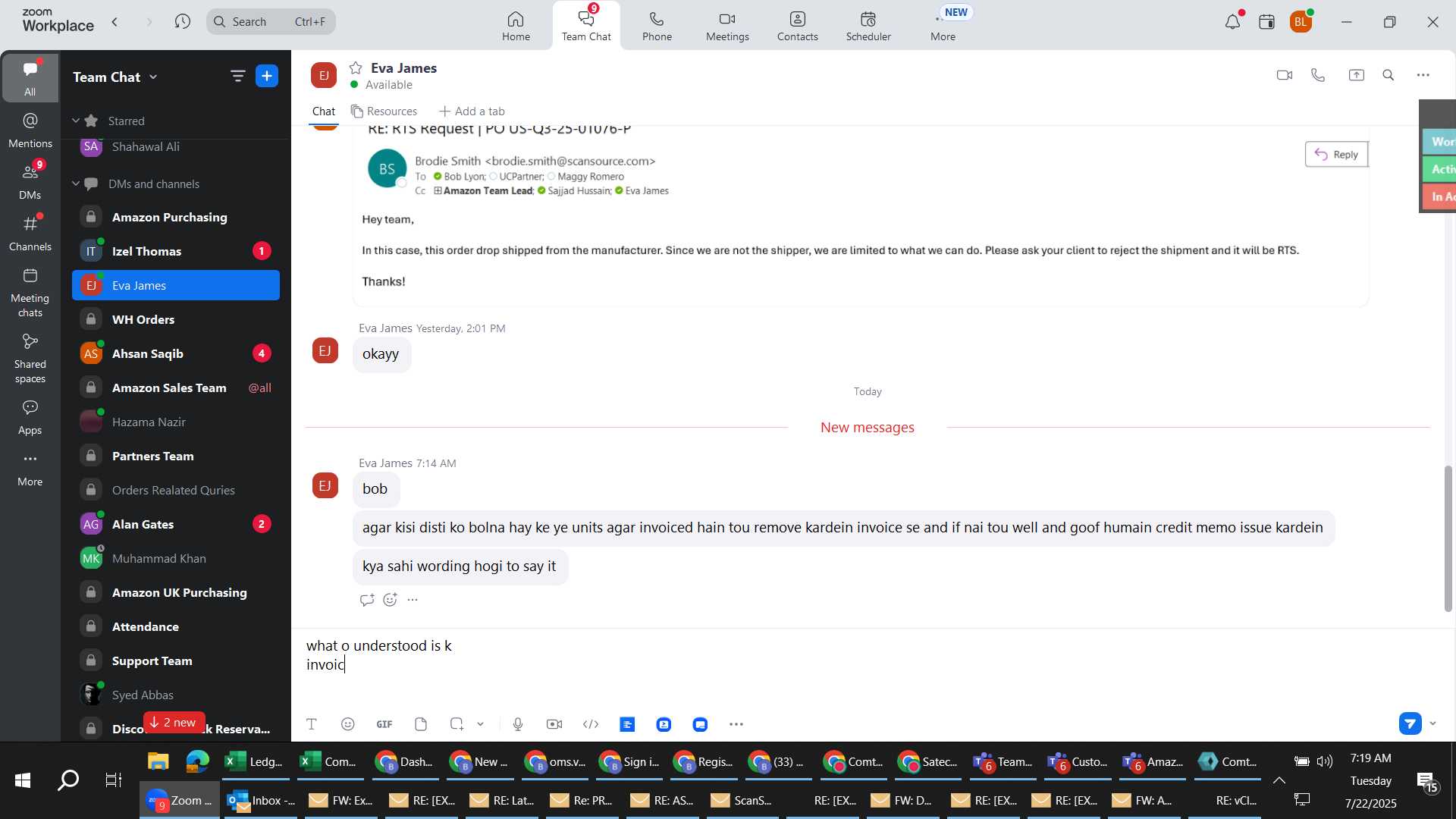This screenshot has height=819, width=1456.
Task: Click the BL profile avatar
Action: coord(1301,22)
